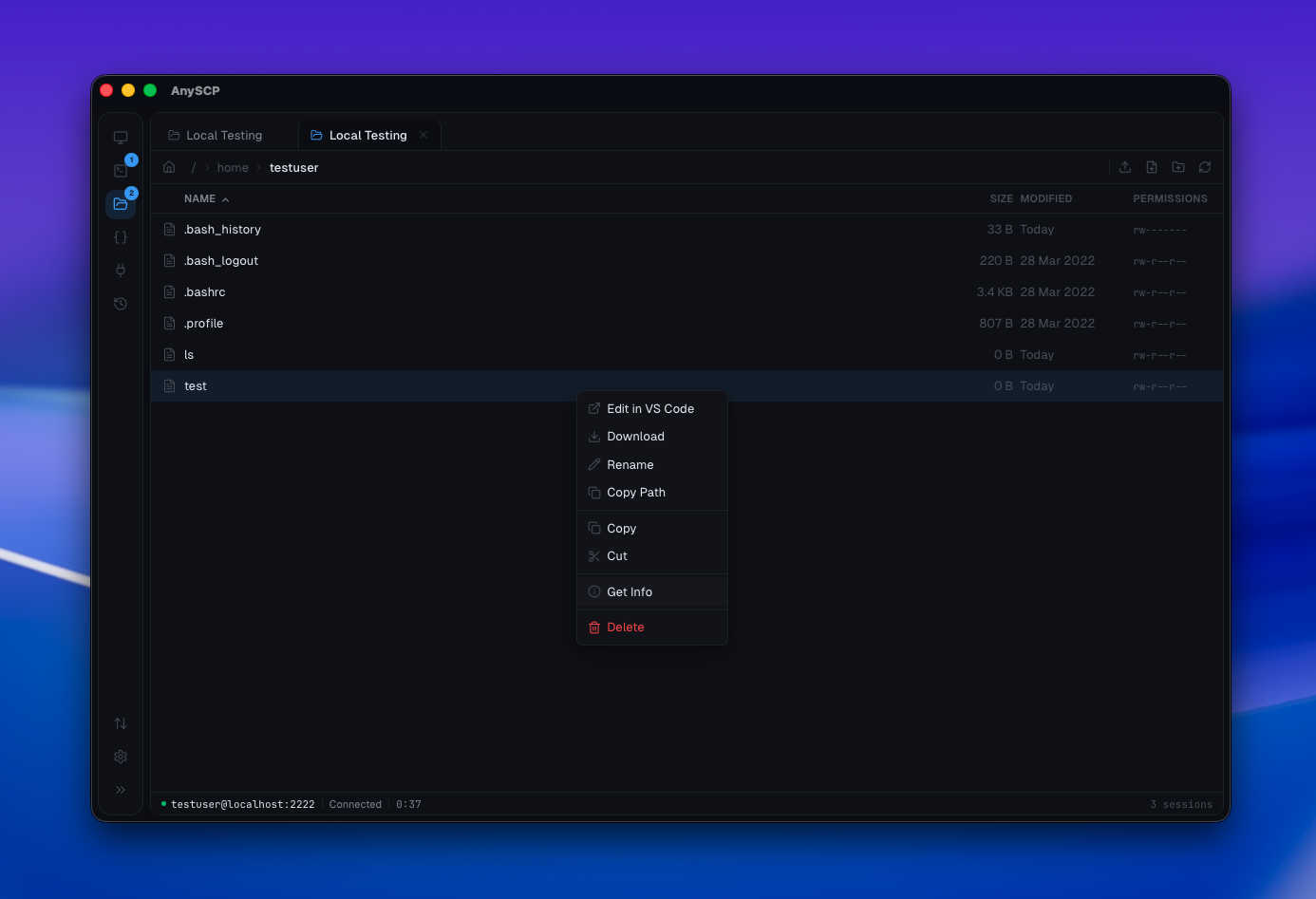Select the .bash_logout file row
This screenshot has height=899, width=1316.
[x=686, y=261]
